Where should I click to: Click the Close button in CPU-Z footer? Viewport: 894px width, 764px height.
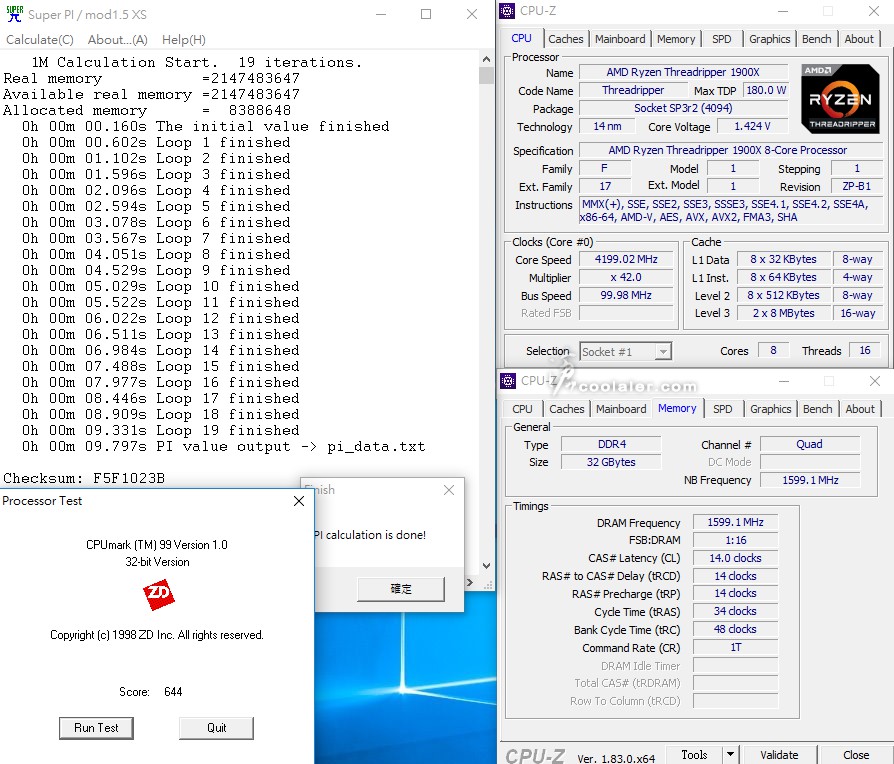click(x=856, y=755)
